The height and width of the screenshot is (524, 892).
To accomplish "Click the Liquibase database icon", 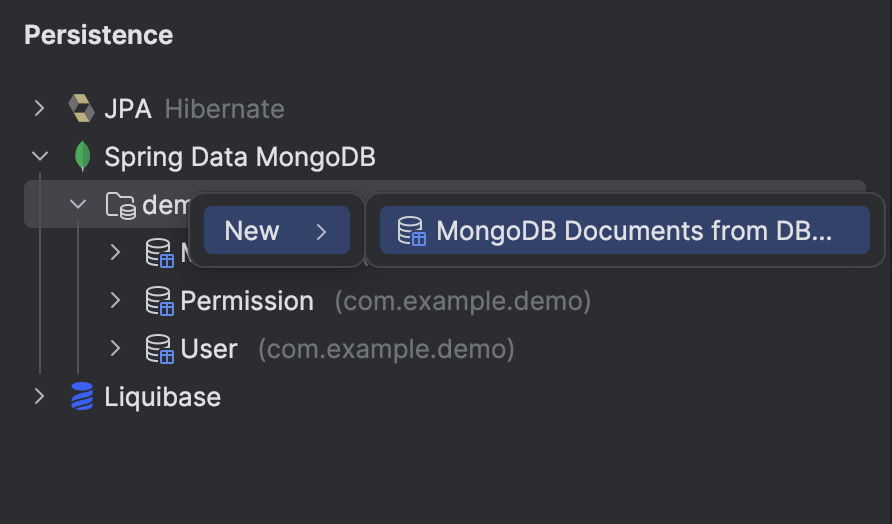I will pyautogui.click(x=81, y=396).
